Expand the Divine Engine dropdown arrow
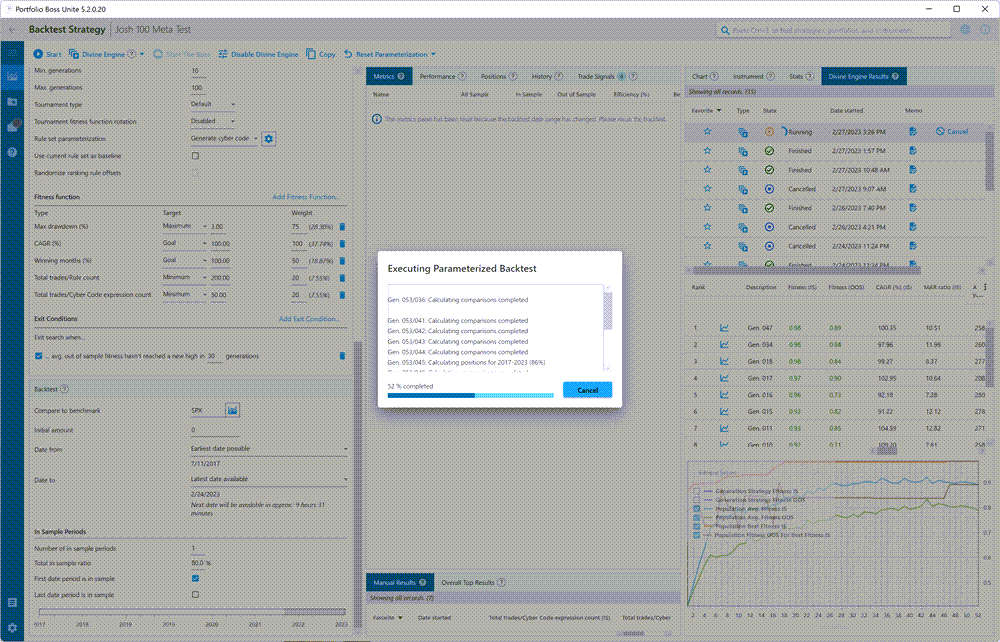 (142, 54)
